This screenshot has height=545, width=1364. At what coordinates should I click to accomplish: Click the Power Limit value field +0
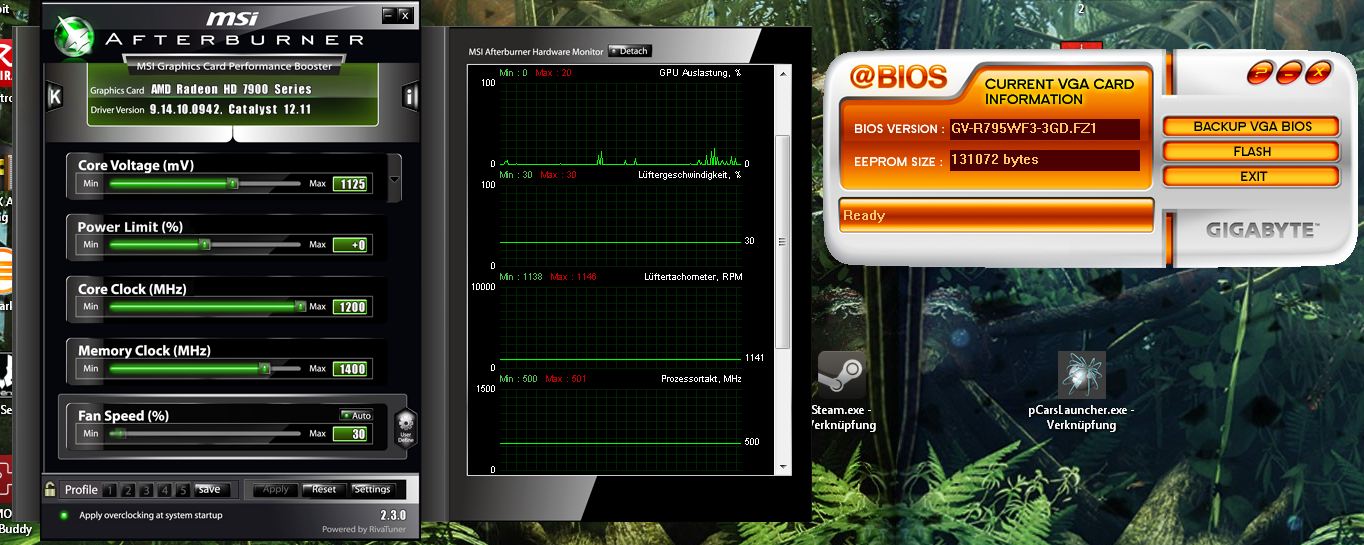(x=351, y=245)
